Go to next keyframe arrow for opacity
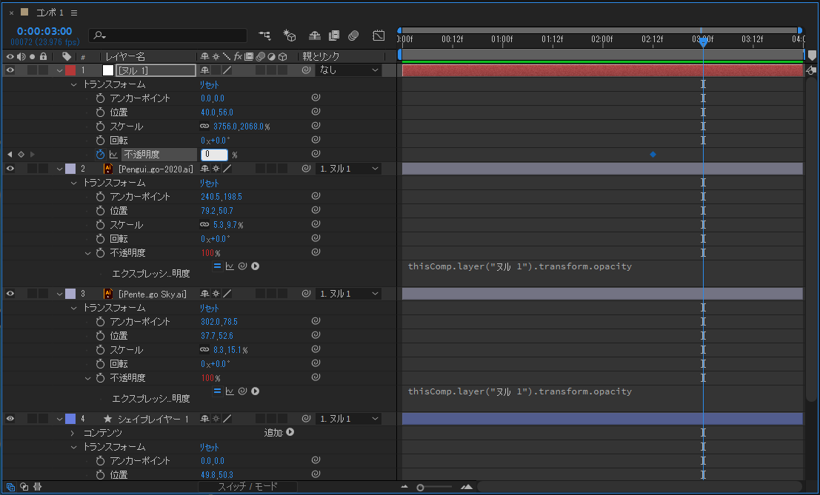 click(32, 154)
